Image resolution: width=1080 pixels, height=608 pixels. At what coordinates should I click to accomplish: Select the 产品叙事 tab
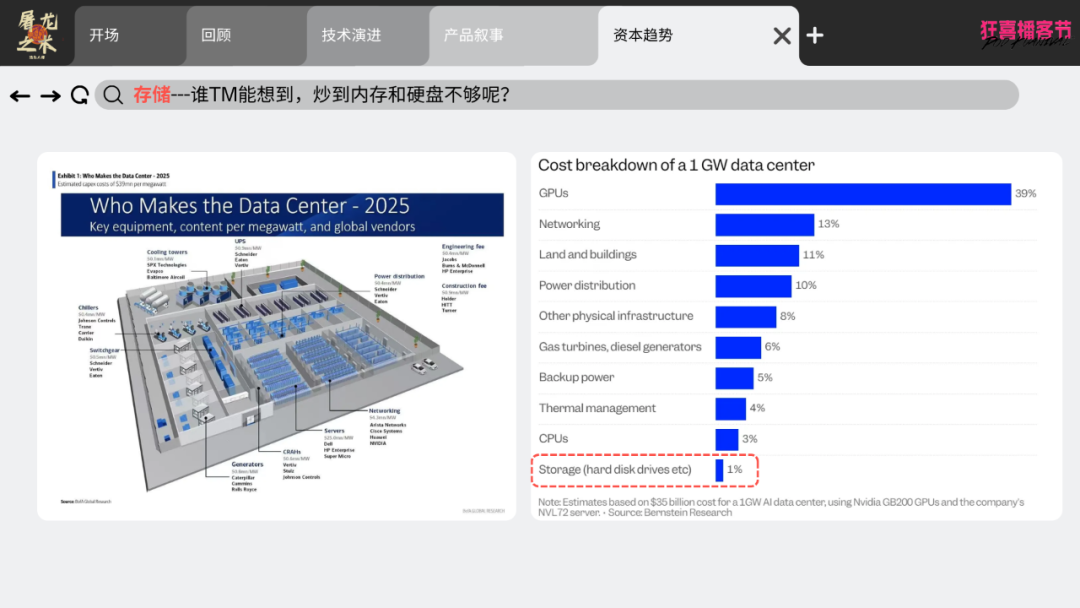[x=514, y=36]
